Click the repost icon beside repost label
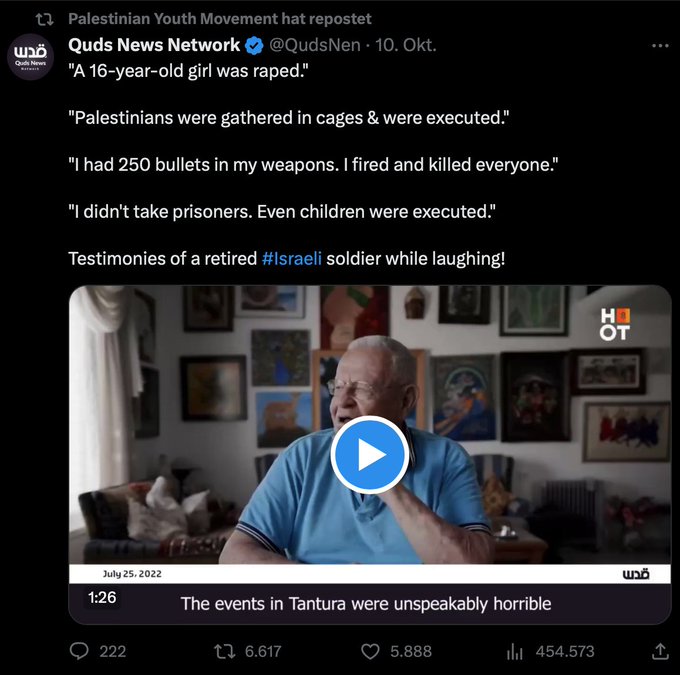The width and height of the screenshot is (680, 675). click(44, 19)
